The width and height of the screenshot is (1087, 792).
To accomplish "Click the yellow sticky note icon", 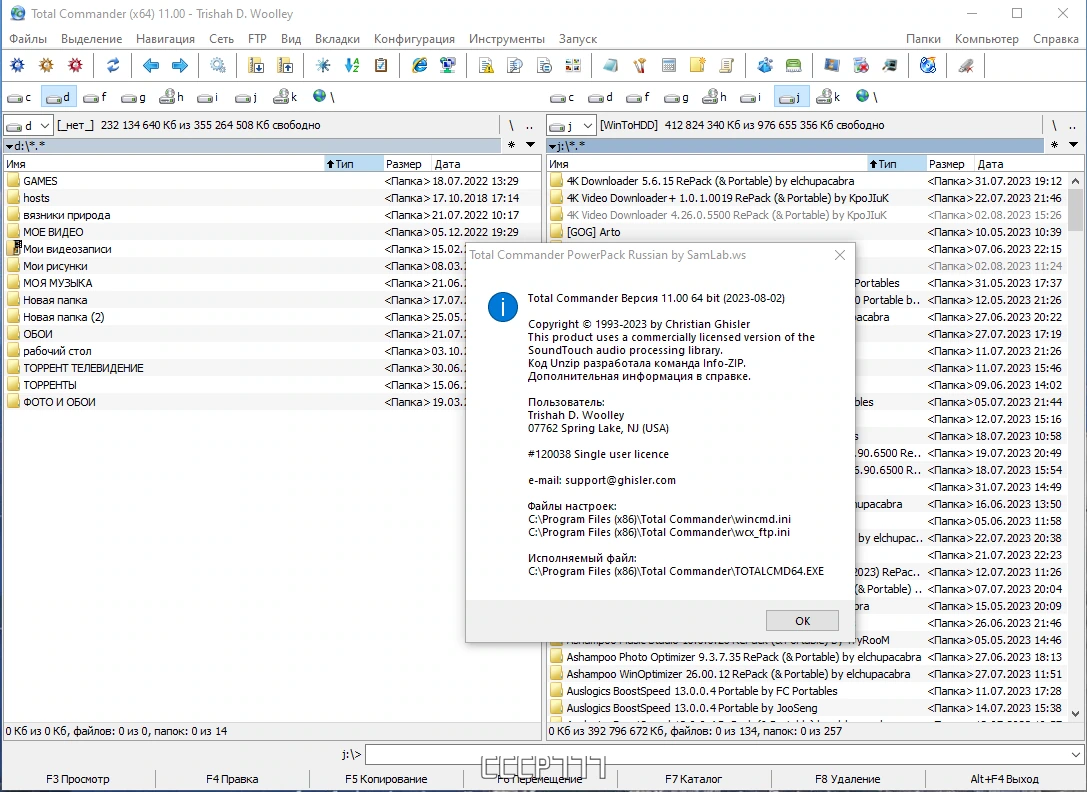I will pos(697,66).
